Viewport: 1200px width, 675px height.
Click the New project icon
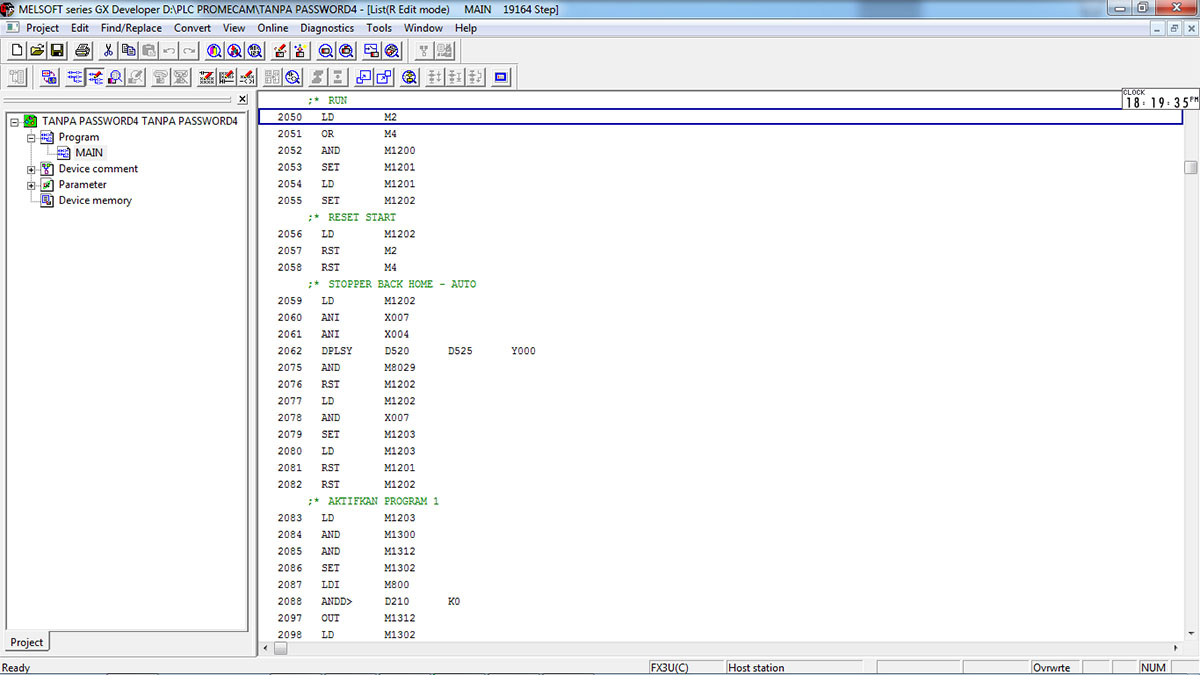point(17,50)
